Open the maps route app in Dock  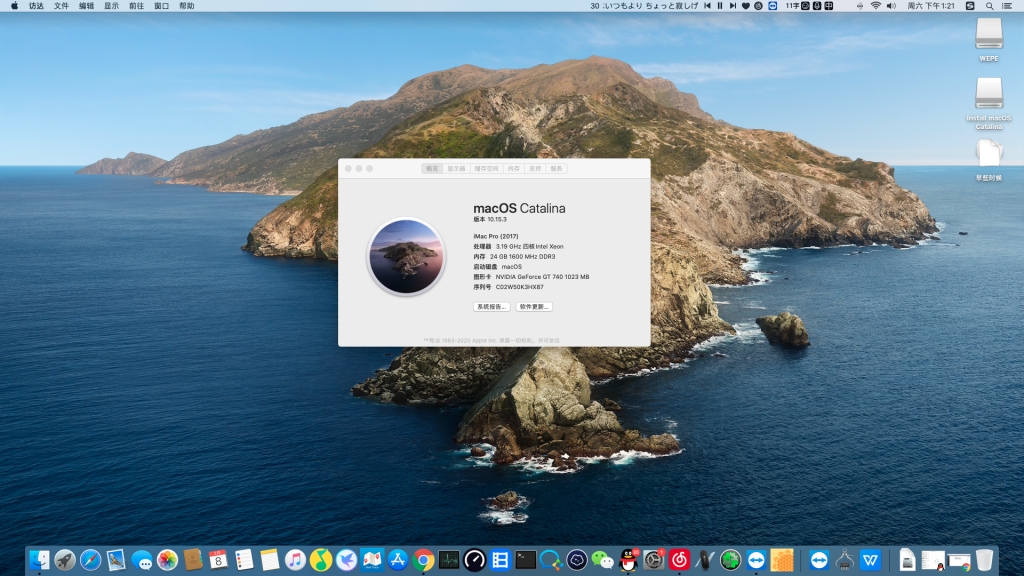[372, 560]
